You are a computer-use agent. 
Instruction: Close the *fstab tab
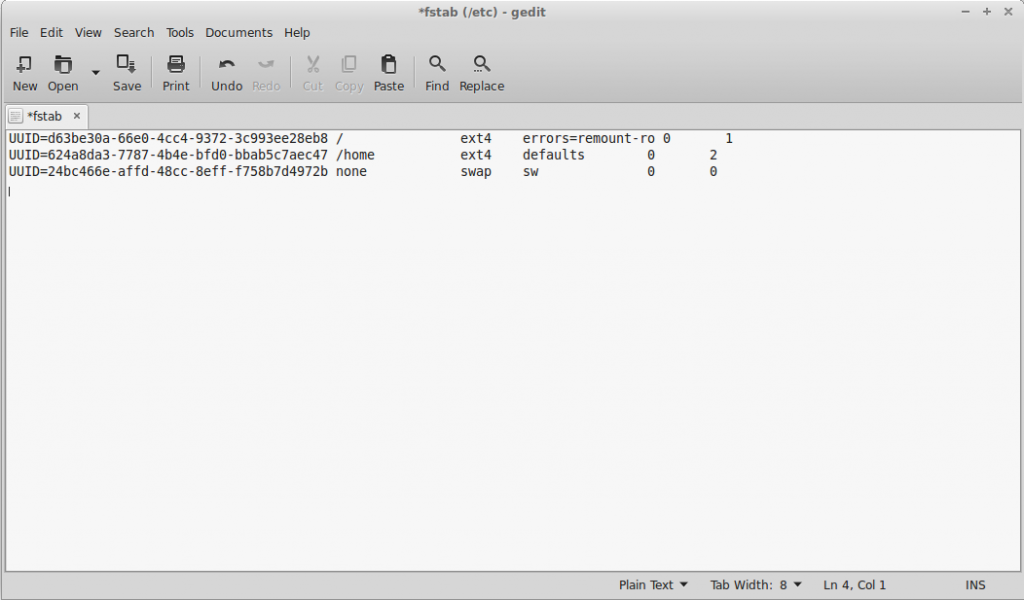point(76,116)
